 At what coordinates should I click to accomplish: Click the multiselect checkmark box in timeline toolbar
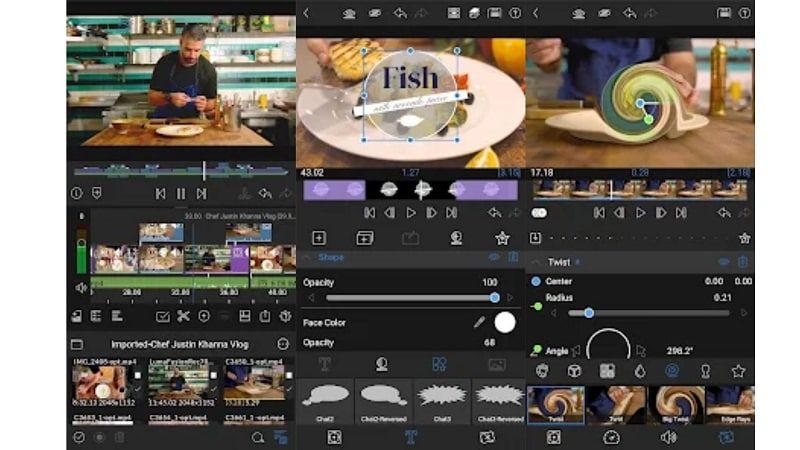tap(162, 317)
